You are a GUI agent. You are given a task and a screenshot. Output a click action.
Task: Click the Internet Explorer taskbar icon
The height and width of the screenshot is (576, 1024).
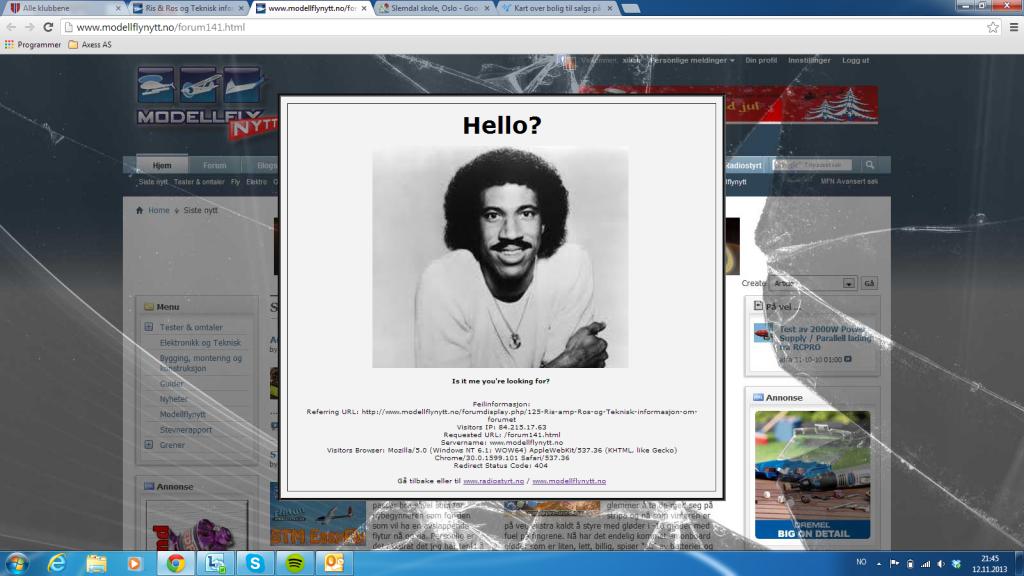pyautogui.click(x=57, y=563)
